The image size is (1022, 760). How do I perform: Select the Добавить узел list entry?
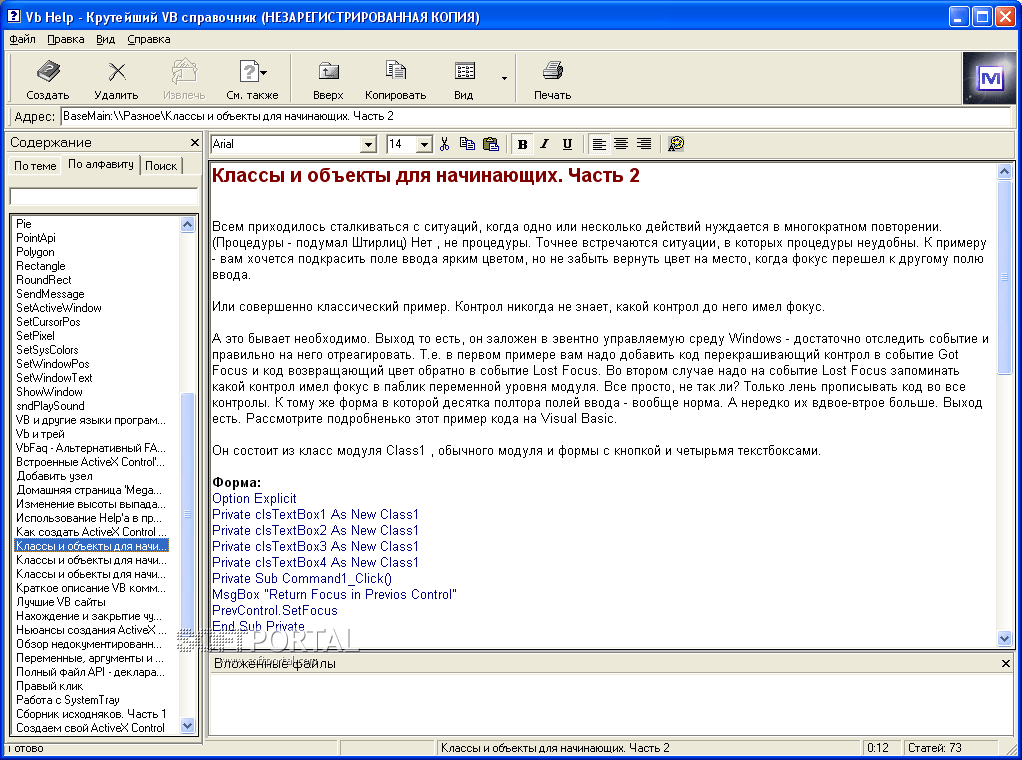click(x=54, y=476)
